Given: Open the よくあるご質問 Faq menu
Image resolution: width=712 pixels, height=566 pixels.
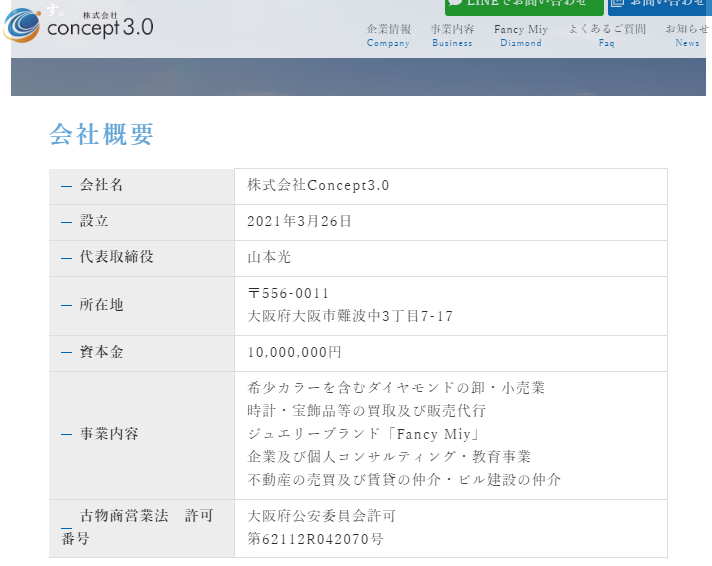Looking at the screenshot, I should [x=607, y=35].
